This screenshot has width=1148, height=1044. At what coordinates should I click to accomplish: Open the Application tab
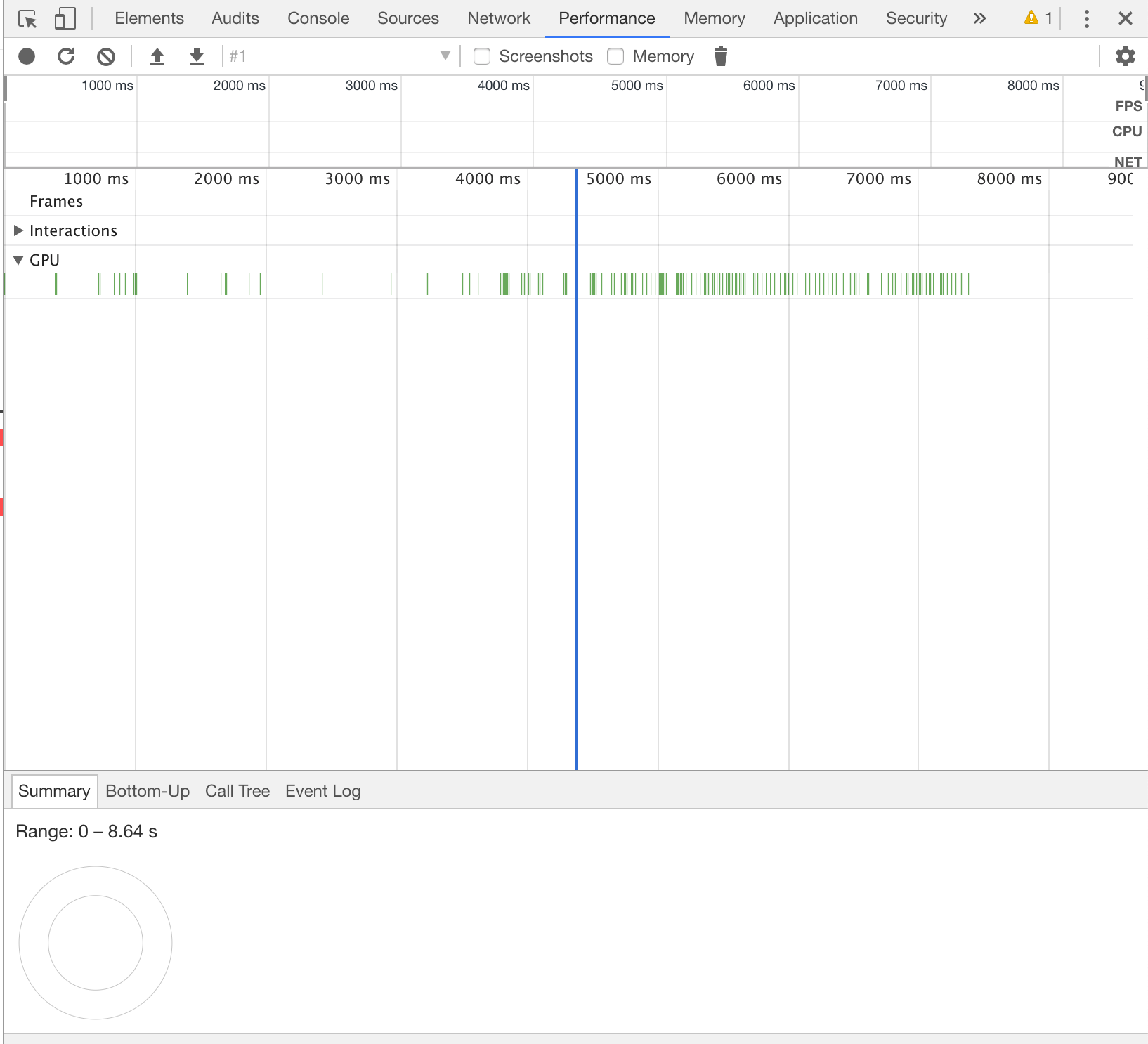point(816,18)
